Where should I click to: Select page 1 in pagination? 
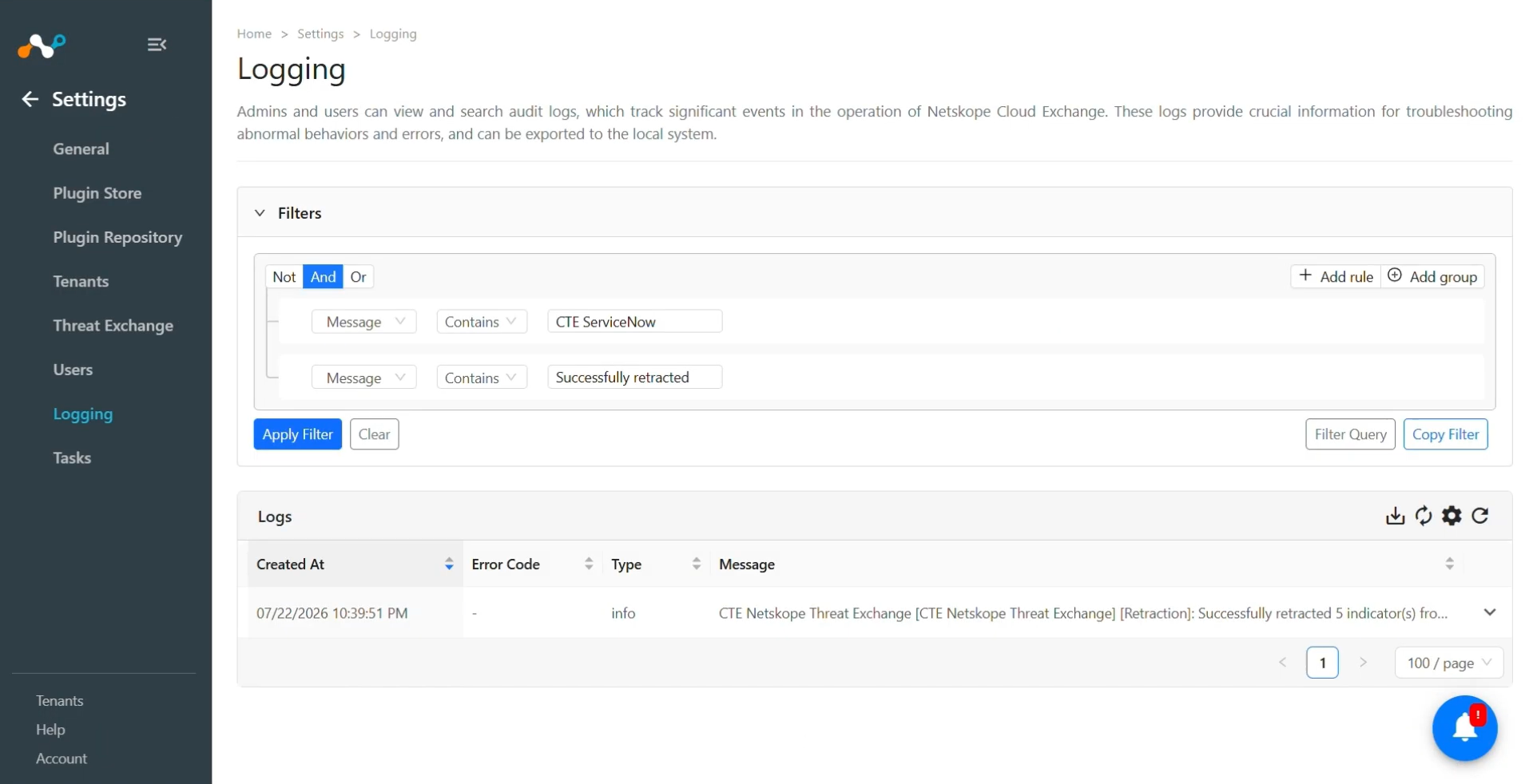pos(1323,663)
